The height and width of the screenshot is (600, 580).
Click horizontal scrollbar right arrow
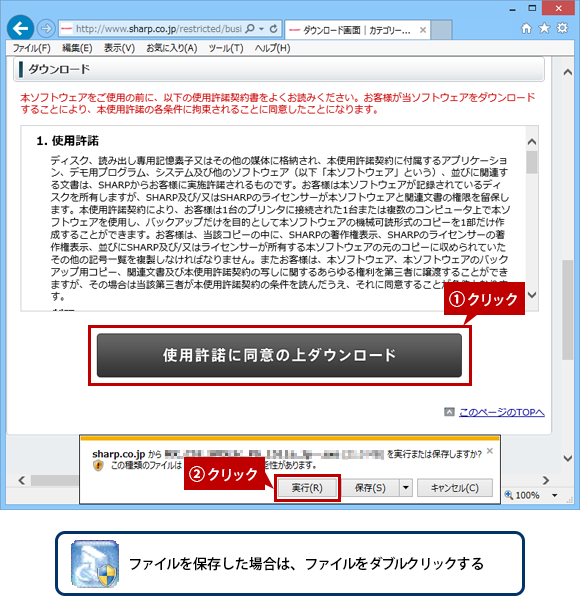pos(546,480)
